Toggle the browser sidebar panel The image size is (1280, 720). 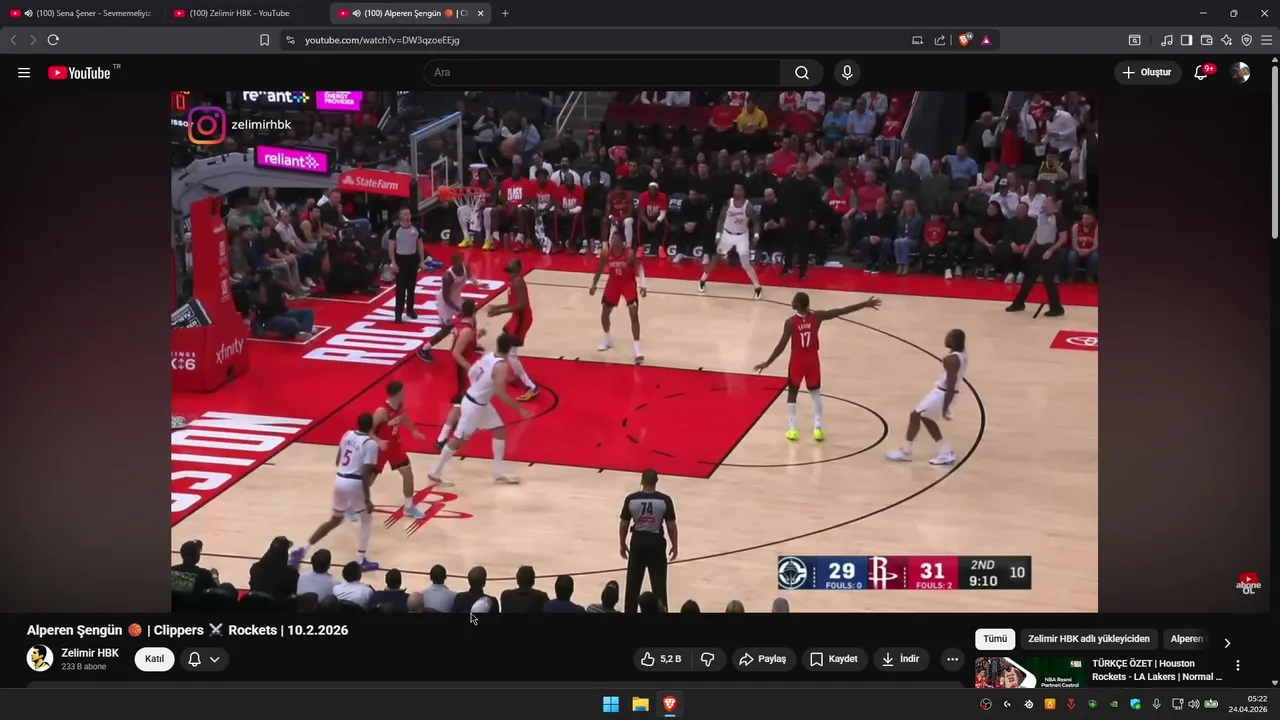tap(1186, 40)
